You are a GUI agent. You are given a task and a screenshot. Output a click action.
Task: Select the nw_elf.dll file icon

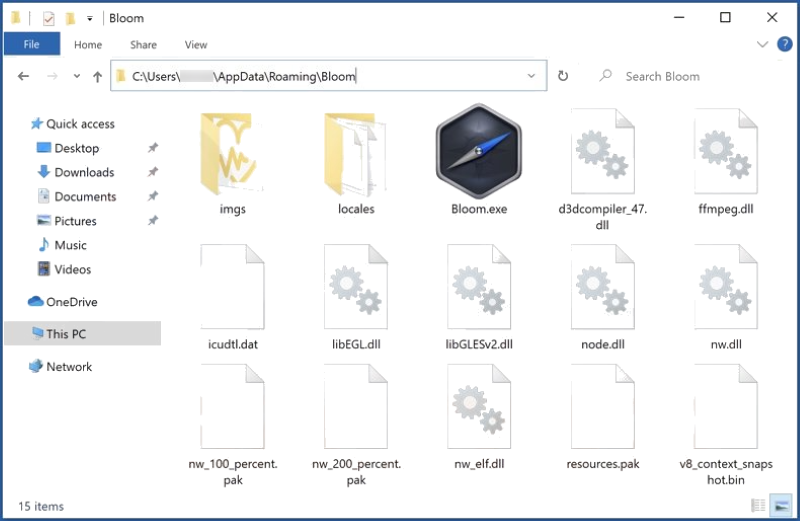479,407
